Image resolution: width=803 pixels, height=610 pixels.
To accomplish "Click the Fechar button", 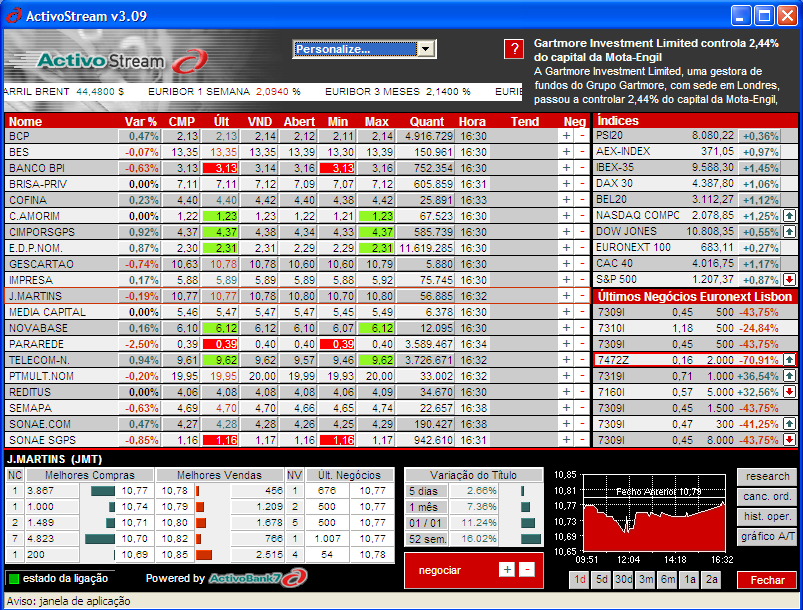I will [767, 580].
